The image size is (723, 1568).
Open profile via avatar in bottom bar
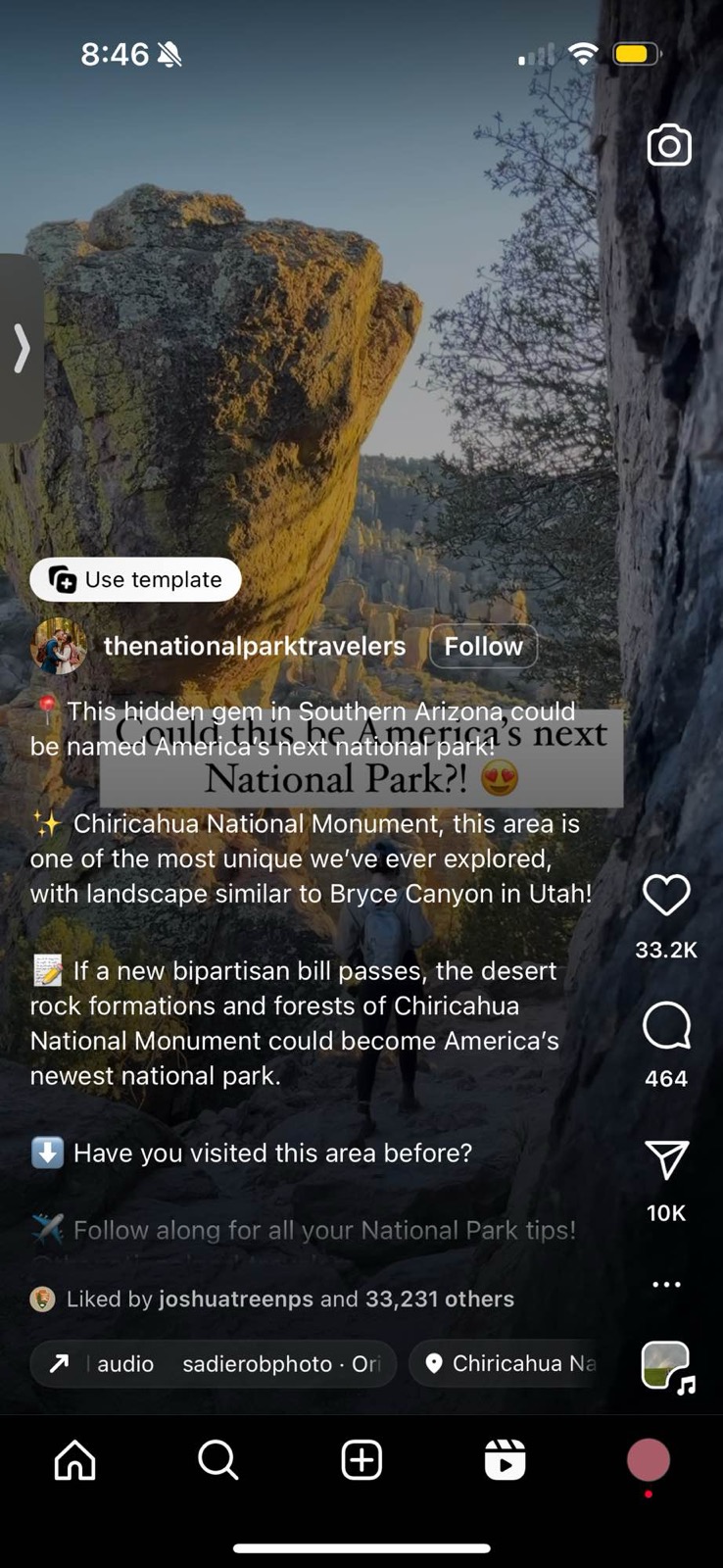point(649,1460)
